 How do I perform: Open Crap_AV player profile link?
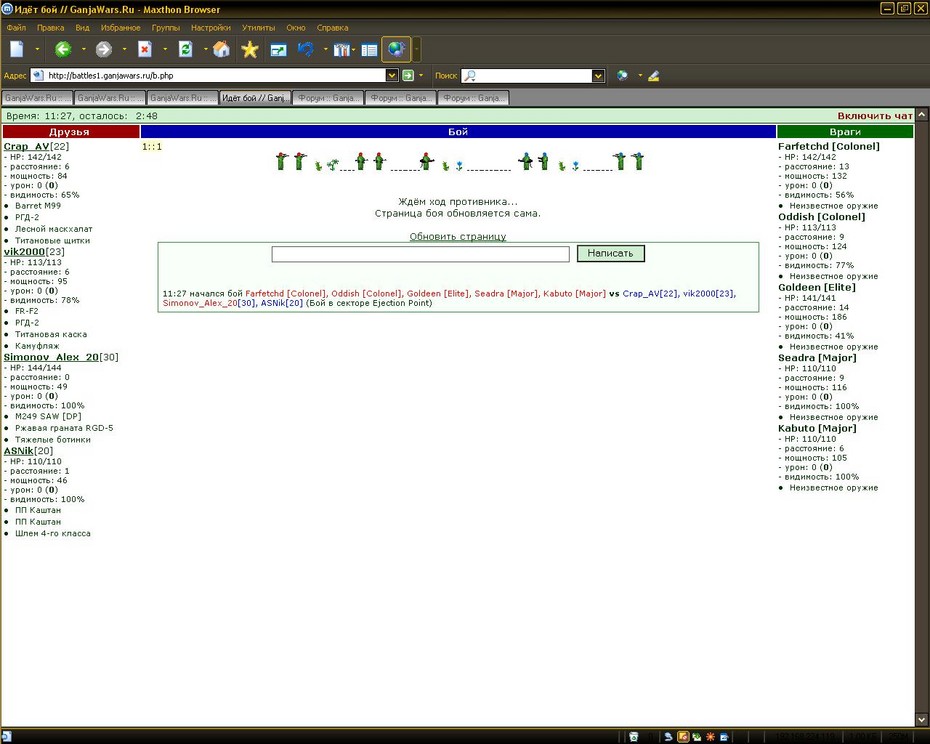pos(26,147)
